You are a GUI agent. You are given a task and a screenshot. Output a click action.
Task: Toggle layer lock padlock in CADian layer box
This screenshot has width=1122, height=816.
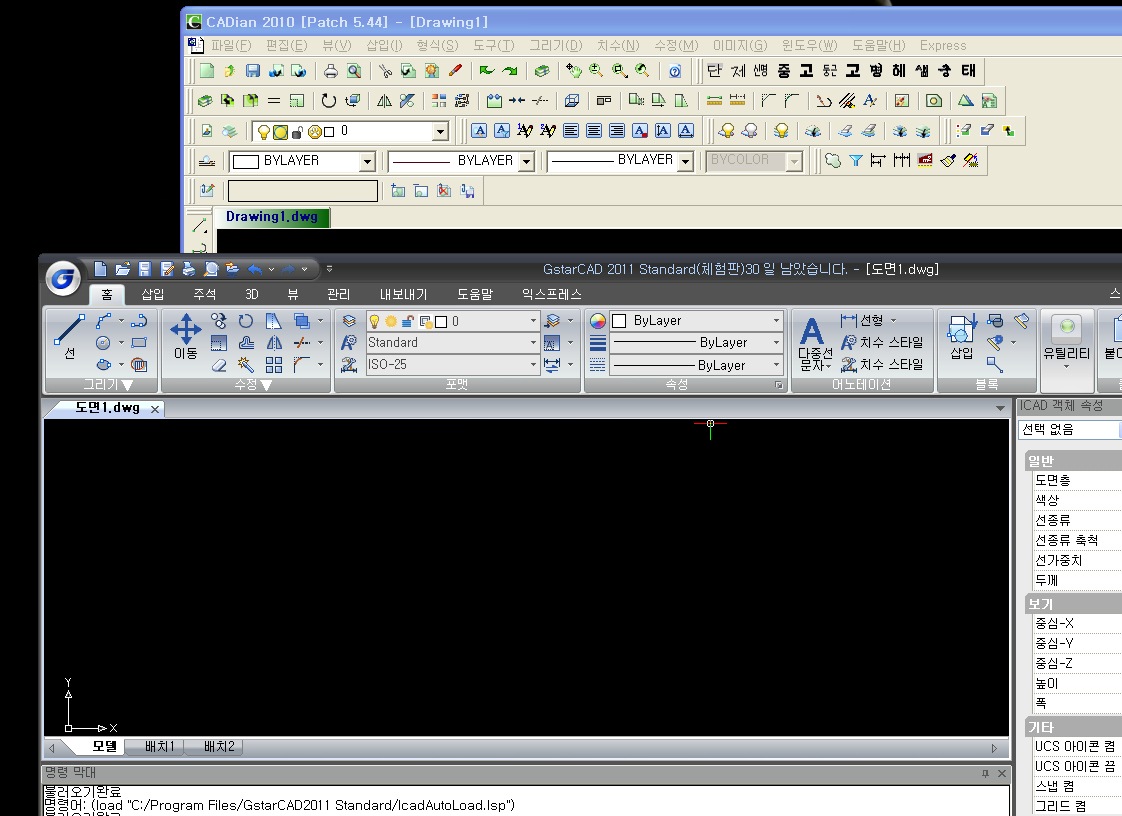tap(298, 132)
